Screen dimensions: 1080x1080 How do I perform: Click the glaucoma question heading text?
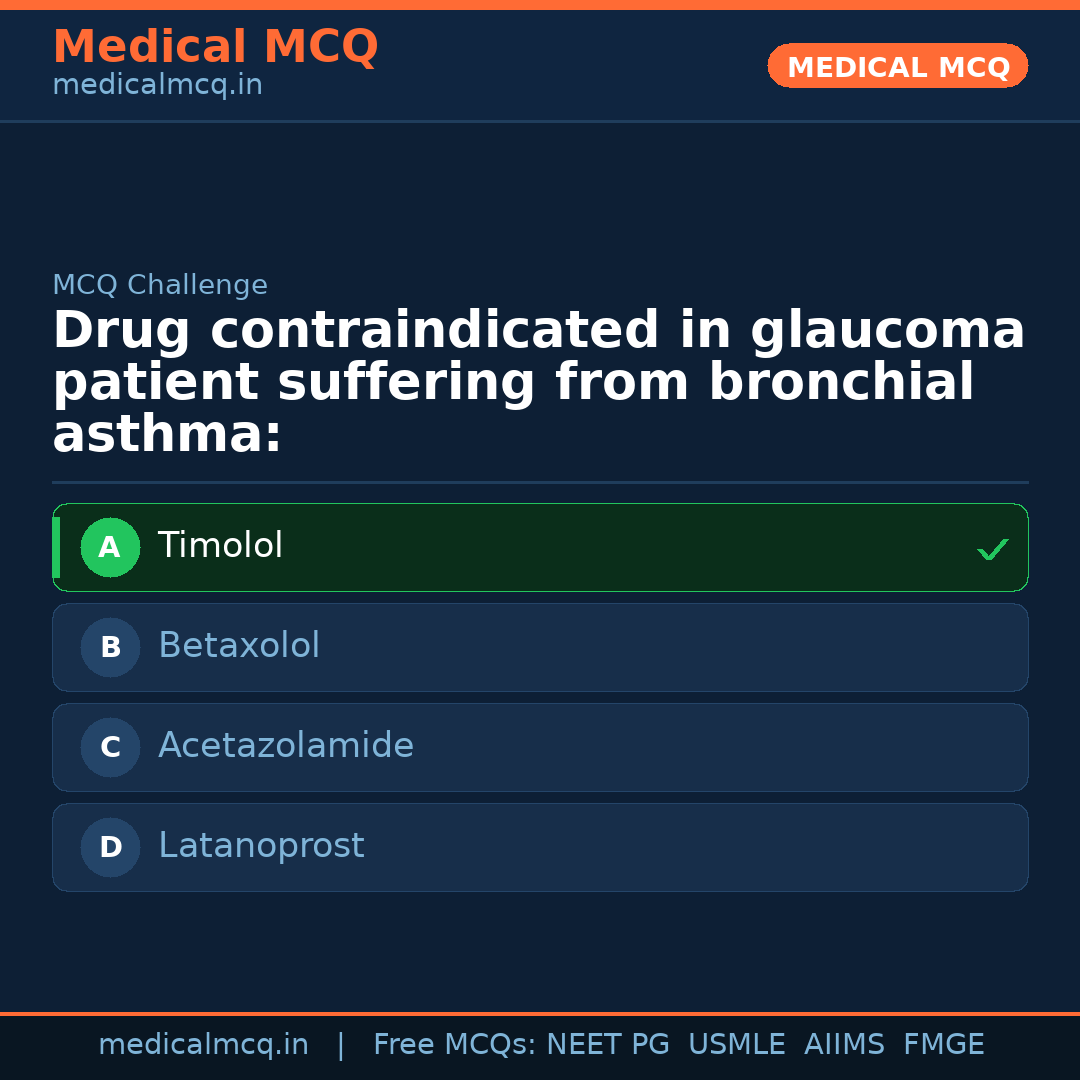point(538,383)
